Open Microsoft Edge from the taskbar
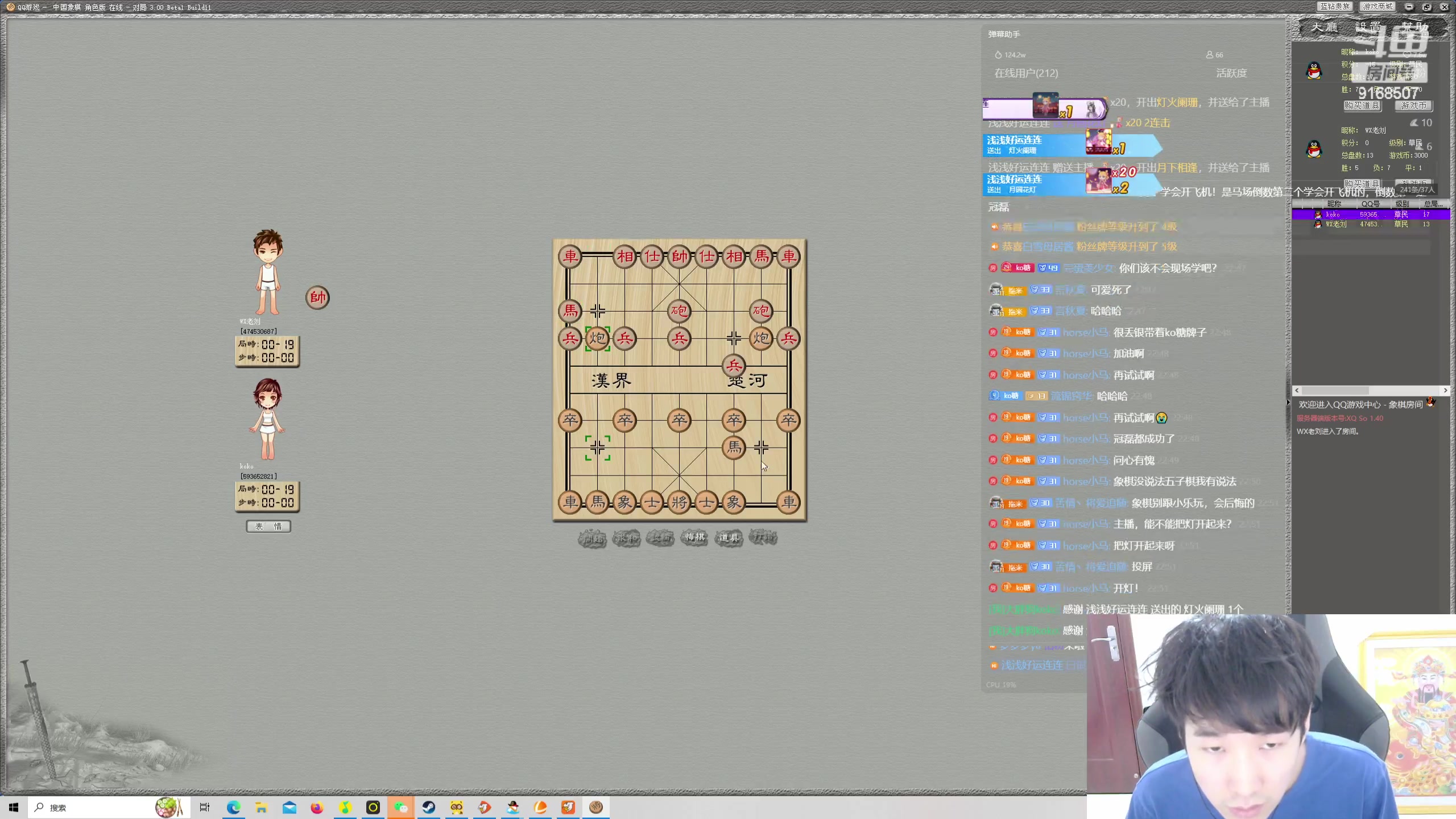Screen dimensions: 1456x819 click(233, 808)
